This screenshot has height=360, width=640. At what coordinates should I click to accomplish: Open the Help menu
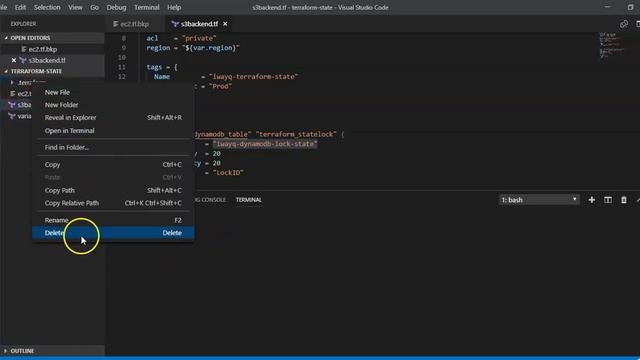(174, 7)
